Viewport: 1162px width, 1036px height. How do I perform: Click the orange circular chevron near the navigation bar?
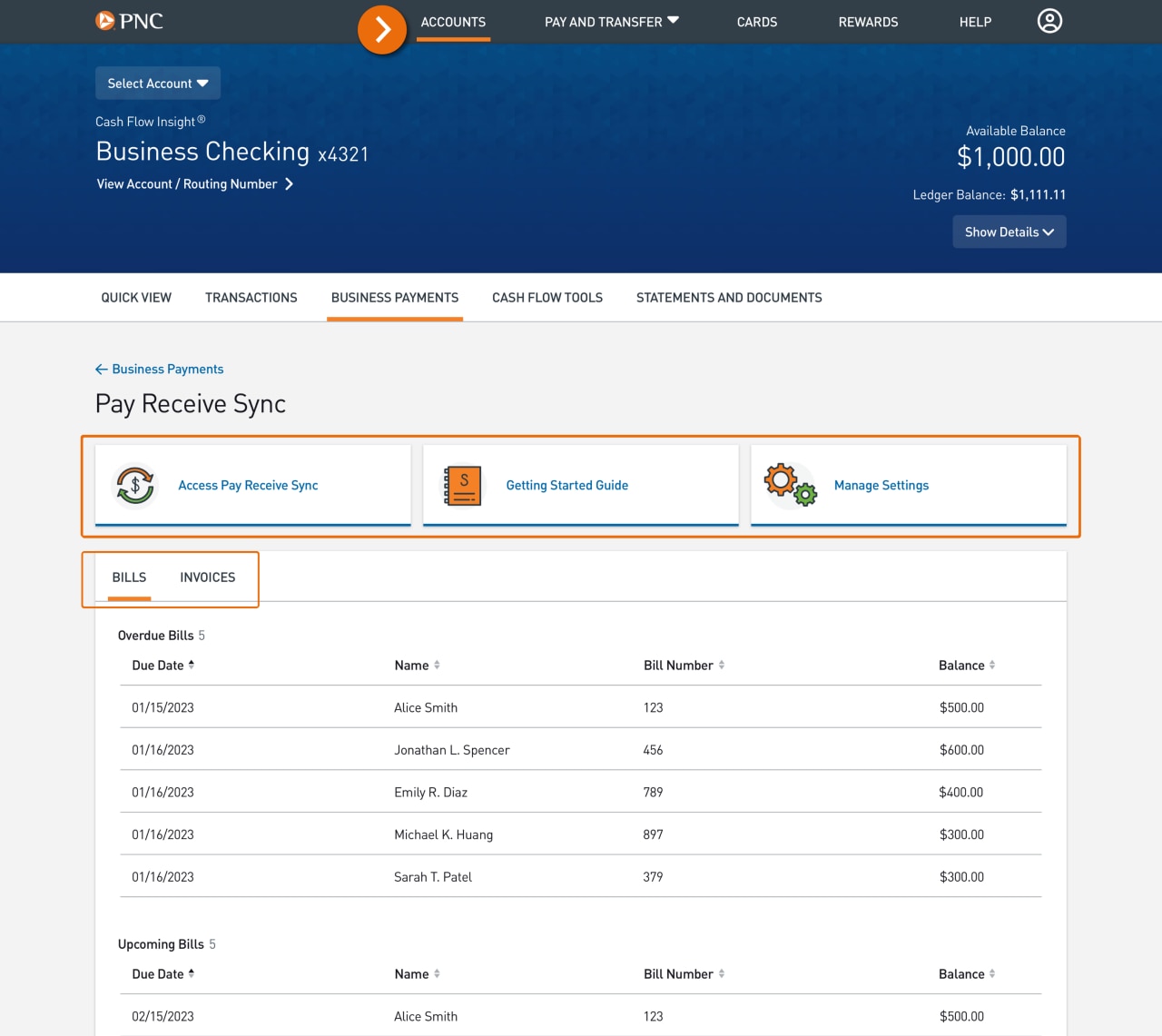[x=382, y=29]
